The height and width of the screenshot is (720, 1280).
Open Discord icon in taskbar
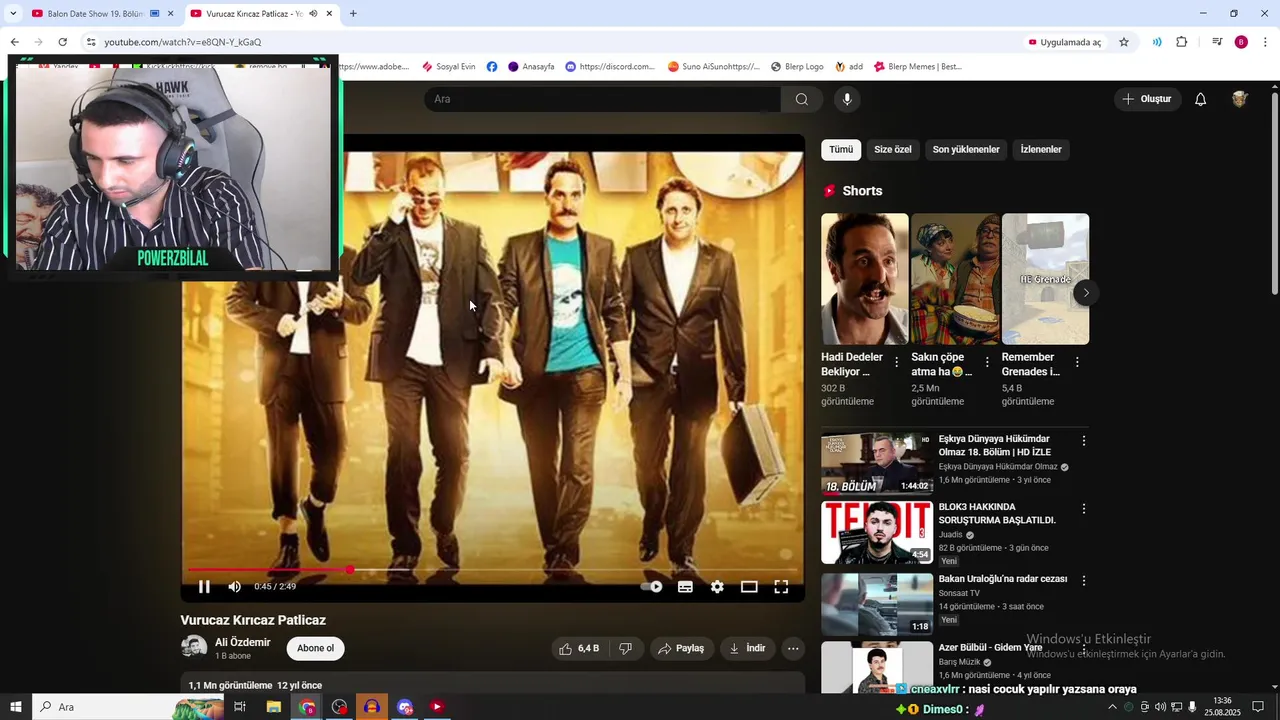coord(405,707)
